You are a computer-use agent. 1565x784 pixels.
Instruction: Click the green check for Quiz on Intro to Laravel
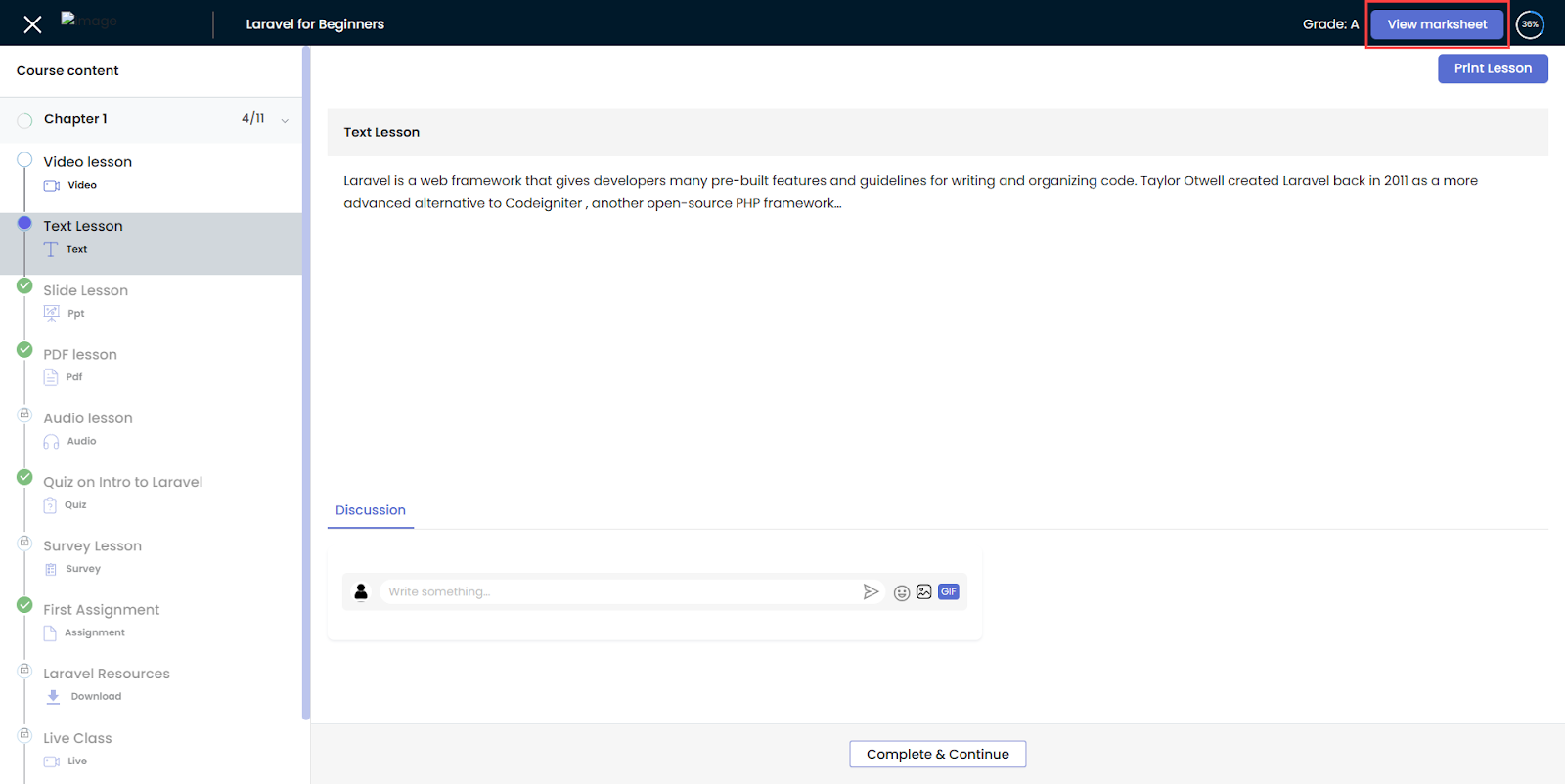click(24, 477)
